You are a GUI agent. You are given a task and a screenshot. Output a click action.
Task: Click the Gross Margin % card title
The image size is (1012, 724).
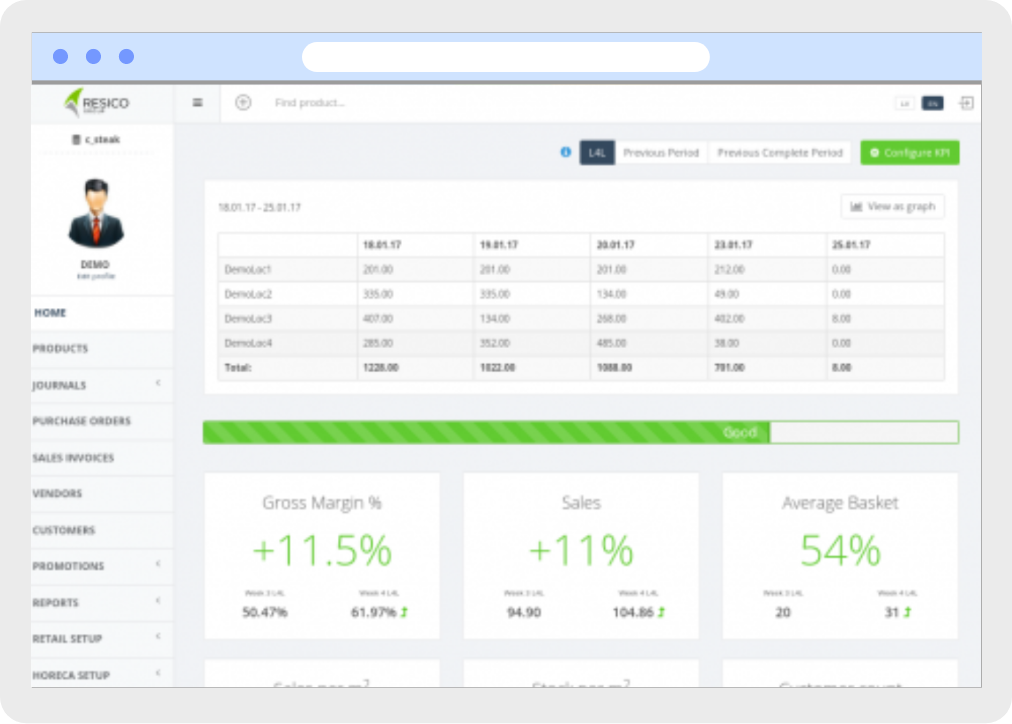[x=321, y=503]
